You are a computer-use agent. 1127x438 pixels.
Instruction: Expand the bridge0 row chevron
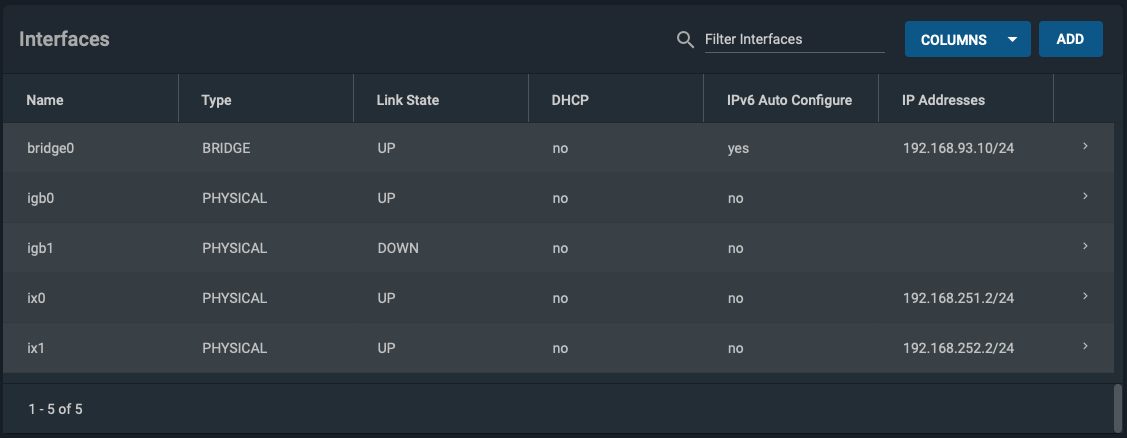[x=1085, y=147]
